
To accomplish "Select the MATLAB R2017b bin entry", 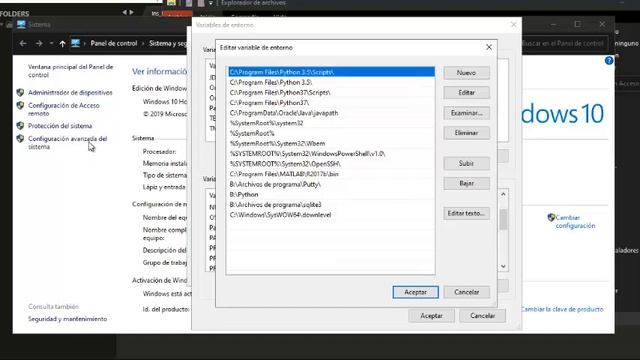I will pos(331,174).
